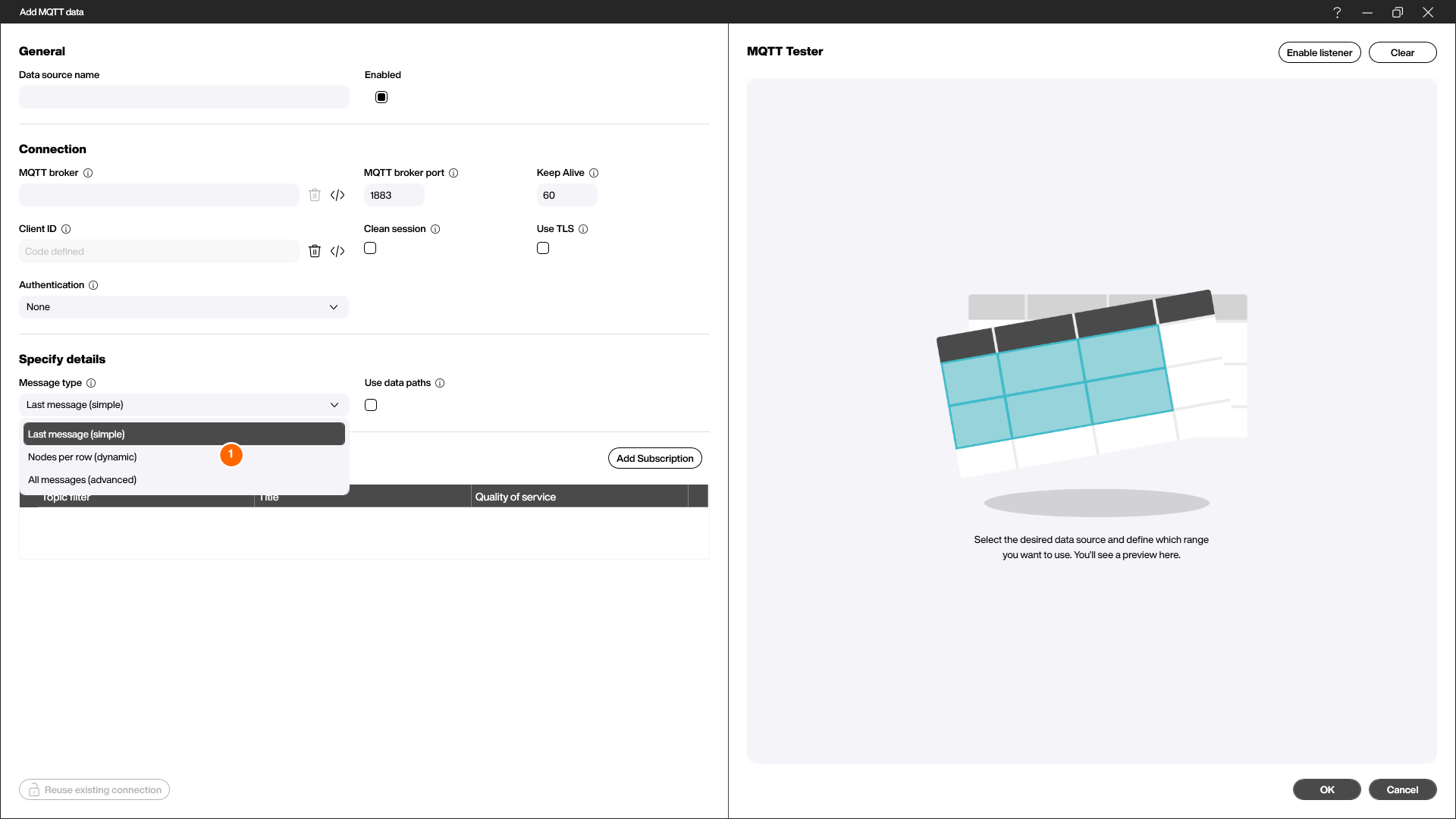Show info icon for Clean session

click(435, 229)
